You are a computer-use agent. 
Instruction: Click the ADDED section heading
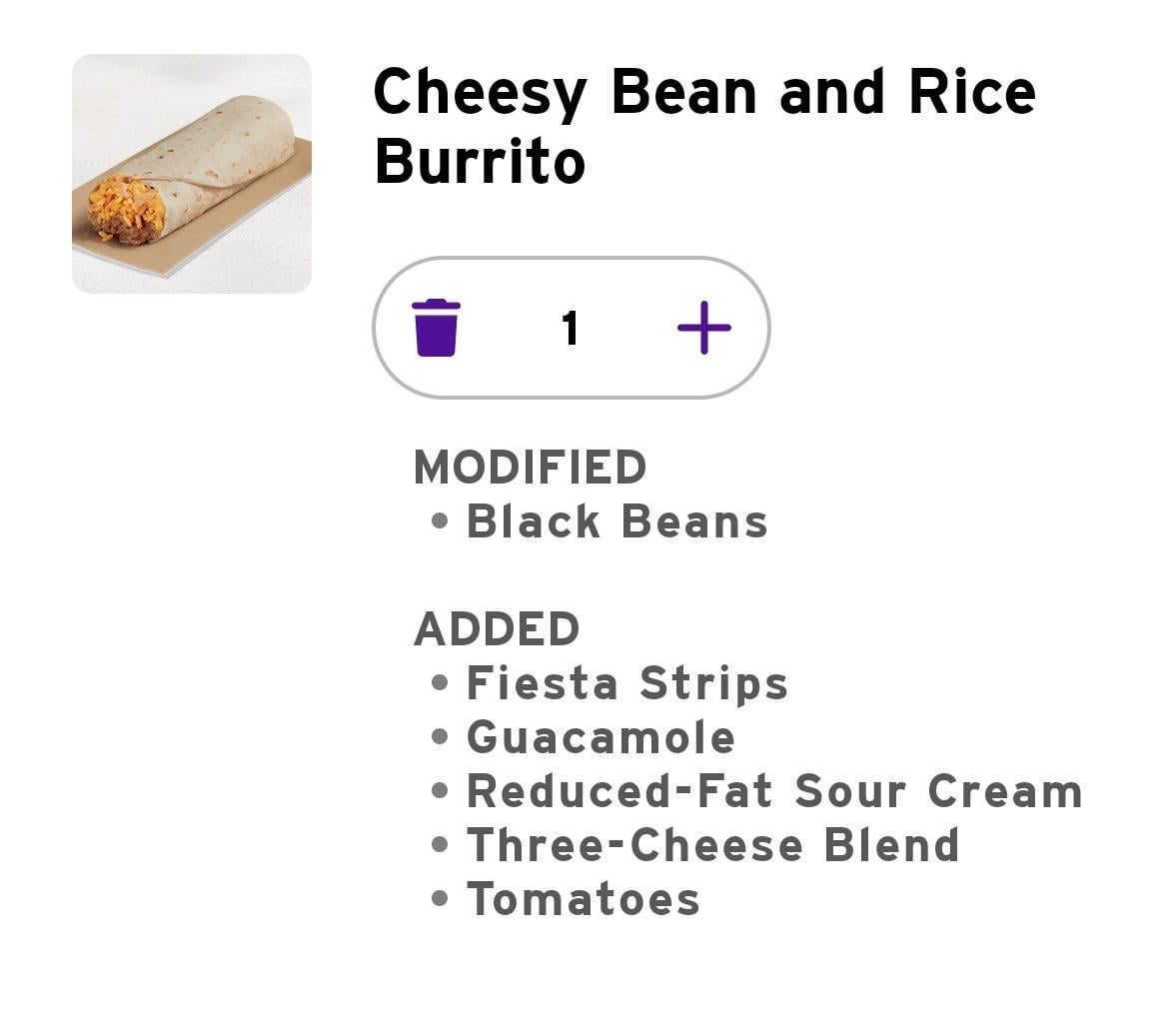pos(497,629)
